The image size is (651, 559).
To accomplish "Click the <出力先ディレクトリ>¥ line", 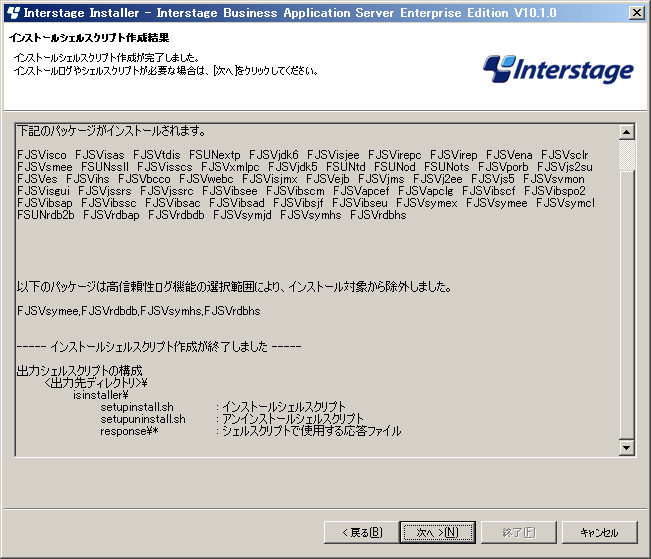I will coord(96,383).
